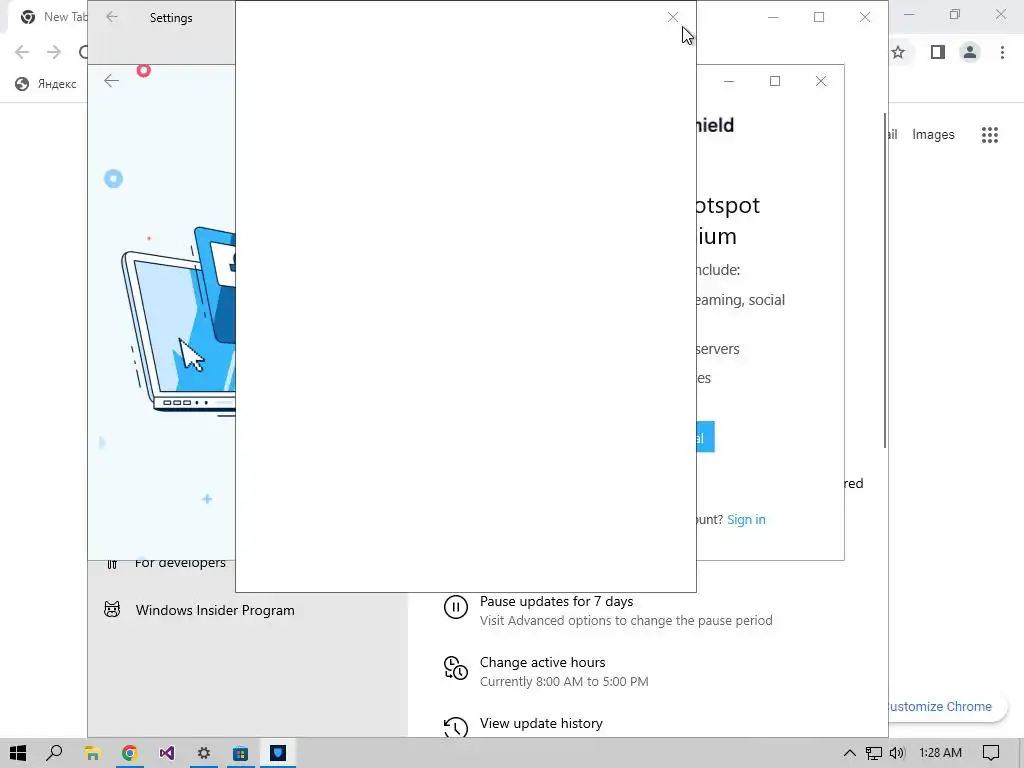Open Chrome three-dot menu
1024x768 pixels.
[1002, 52]
